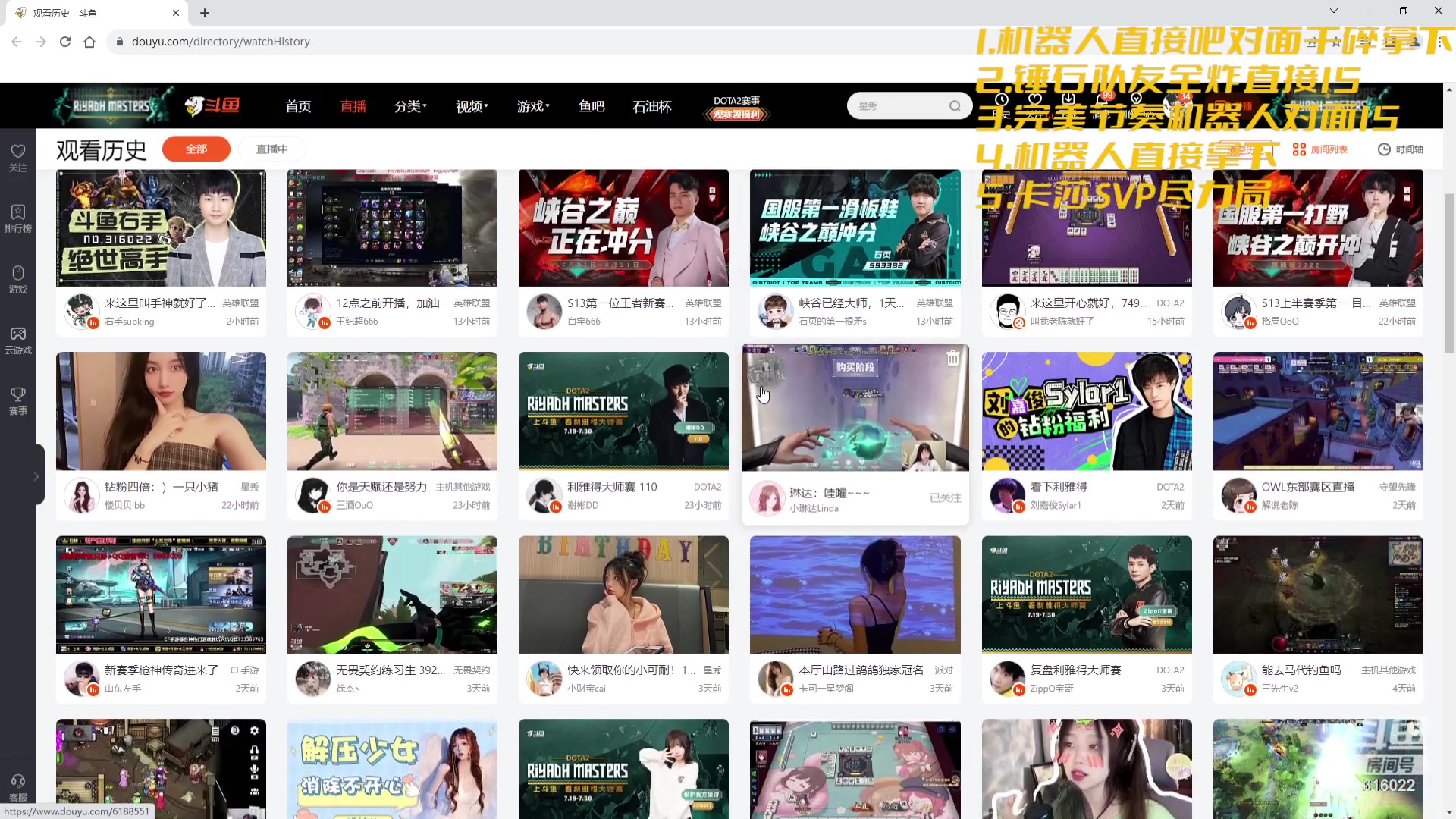This screenshot has width=1456, height=819.
Task: Open link 能去马代钓鱼吗
Action: [x=1301, y=670]
